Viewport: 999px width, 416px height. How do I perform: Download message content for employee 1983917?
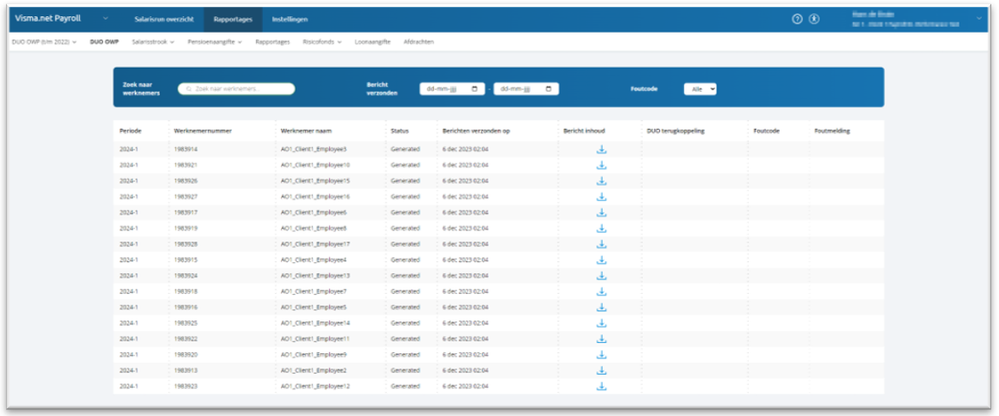[x=601, y=212]
